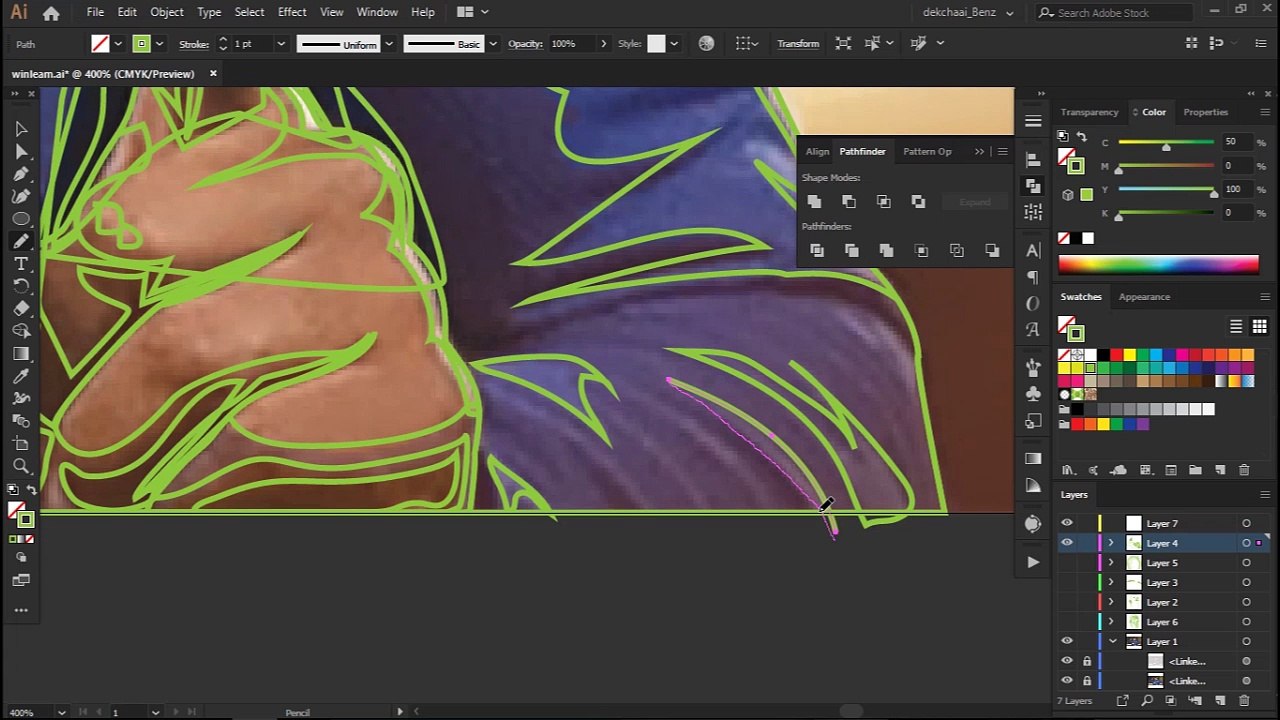This screenshot has height=720, width=1280.
Task: Unlock the first linked sublayer
Action: coord(1087,661)
